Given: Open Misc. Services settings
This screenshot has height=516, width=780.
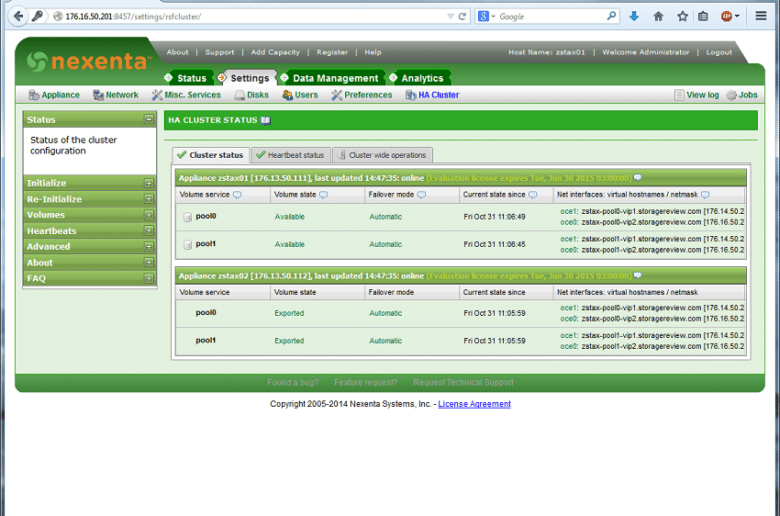Looking at the screenshot, I should [x=187, y=95].
